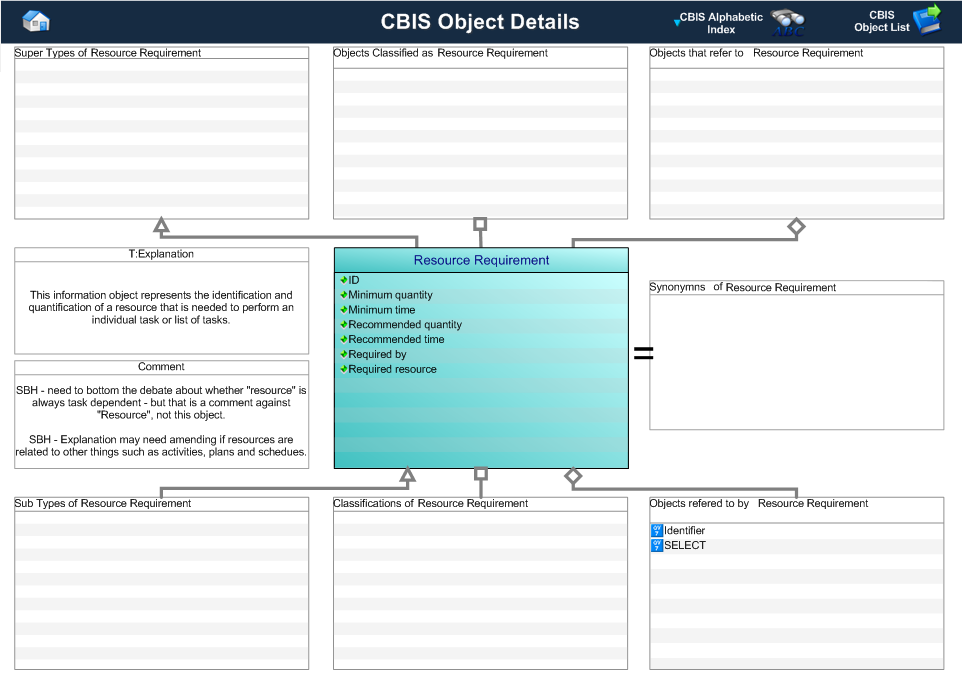Open CBIS Object List book icon
This screenshot has height=696, width=963.
coord(927,20)
